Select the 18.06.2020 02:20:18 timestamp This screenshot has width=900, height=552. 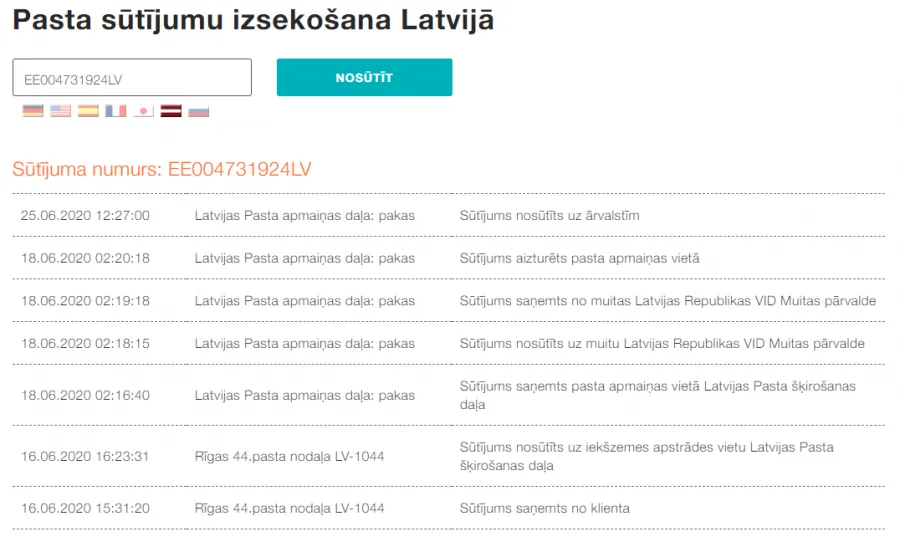tap(85, 258)
